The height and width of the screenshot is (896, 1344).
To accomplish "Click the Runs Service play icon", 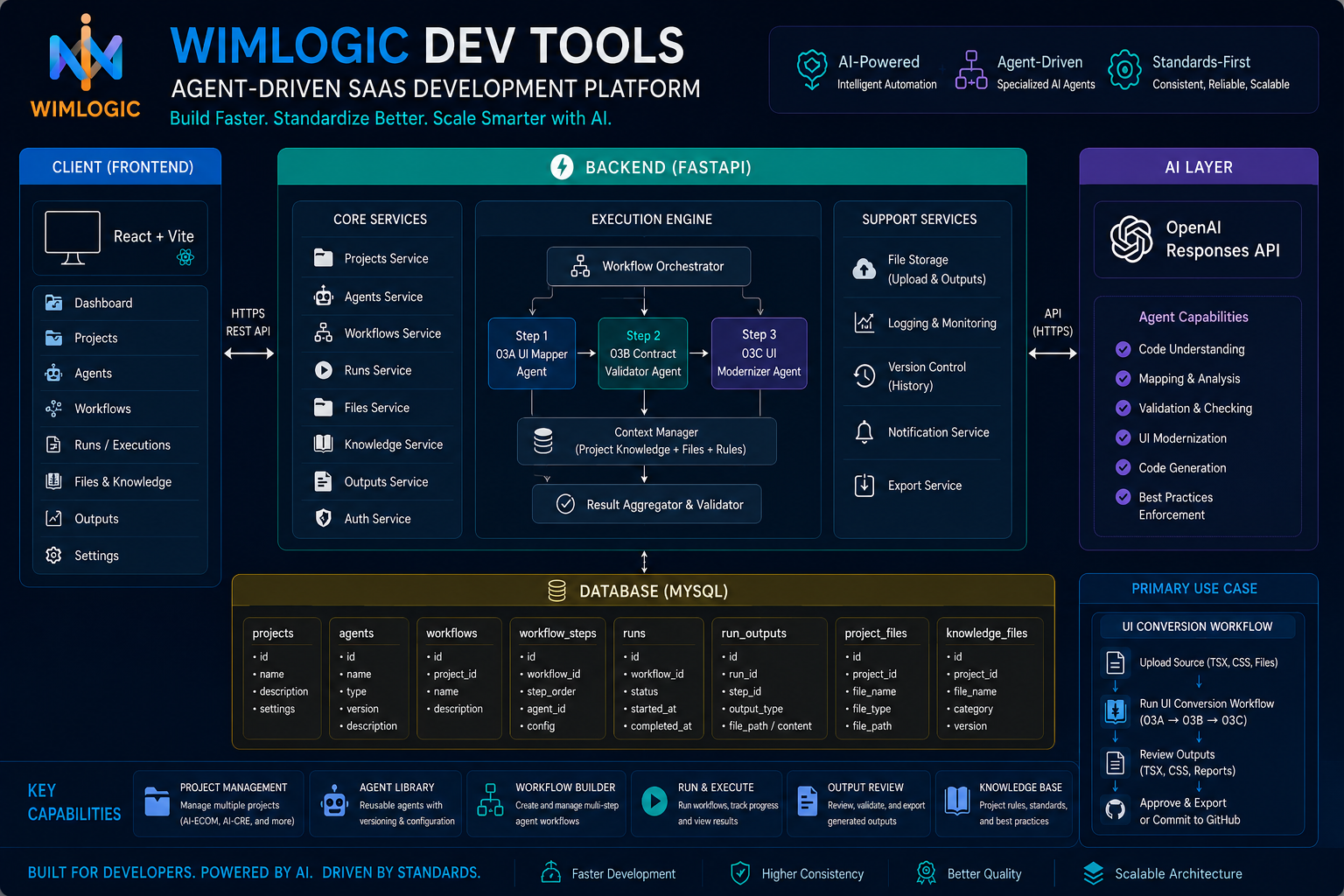I will coord(324,370).
